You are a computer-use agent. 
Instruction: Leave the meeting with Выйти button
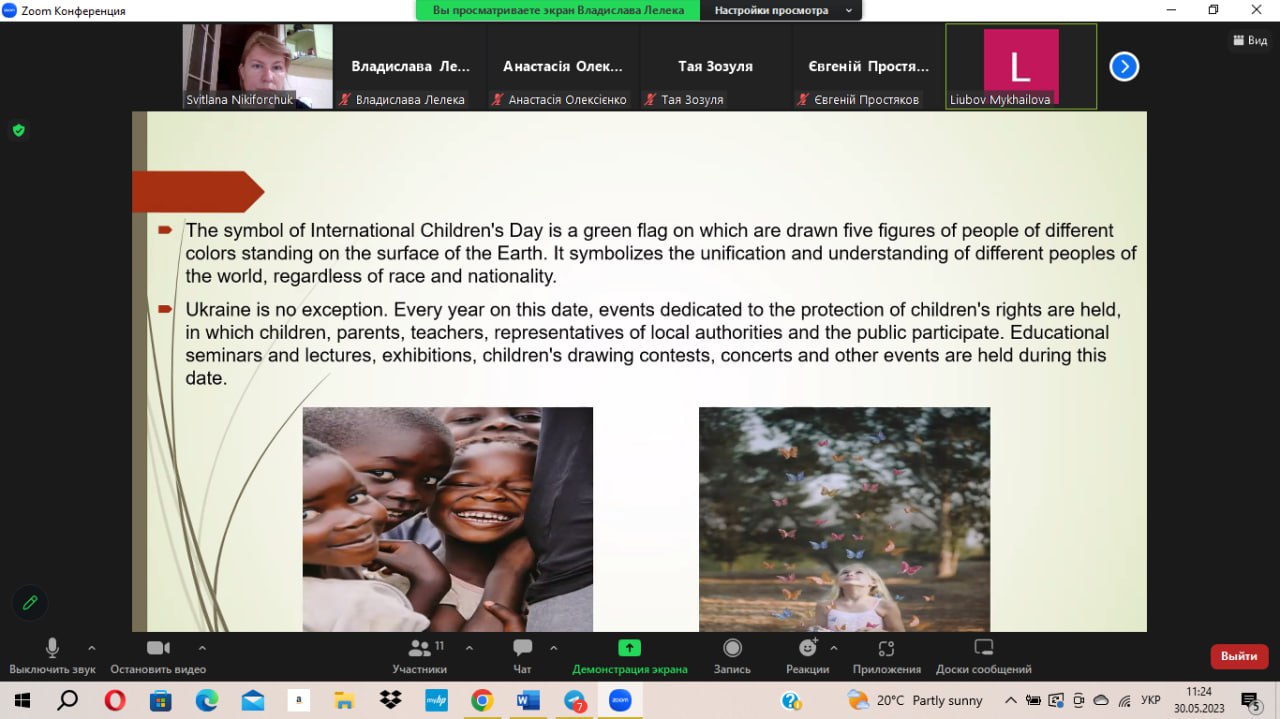point(1239,656)
